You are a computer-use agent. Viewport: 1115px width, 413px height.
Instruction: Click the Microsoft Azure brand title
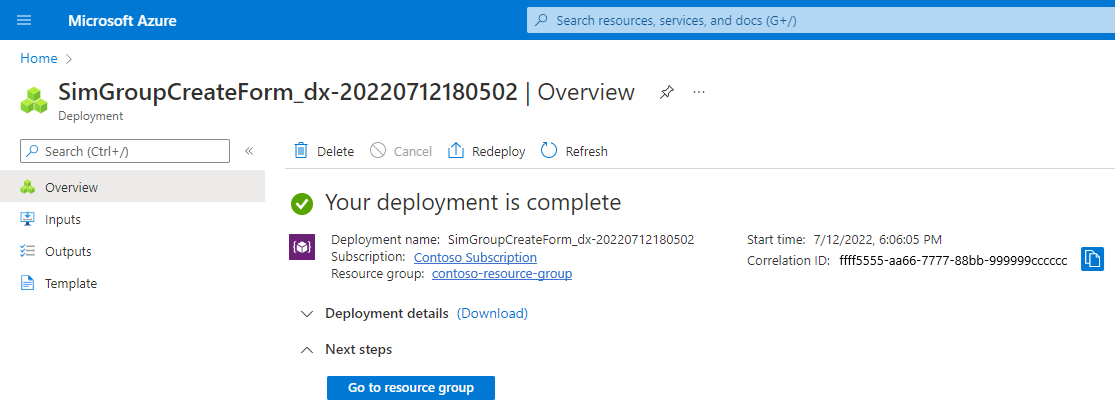pos(122,21)
